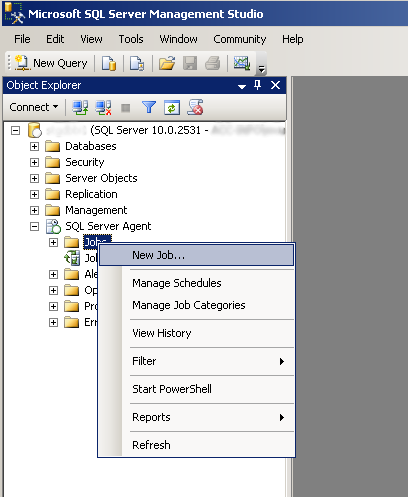This screenshot has height=497, width=408.
Task: Click the Refresh icon in Object Explorer
Action: (172, 107)
